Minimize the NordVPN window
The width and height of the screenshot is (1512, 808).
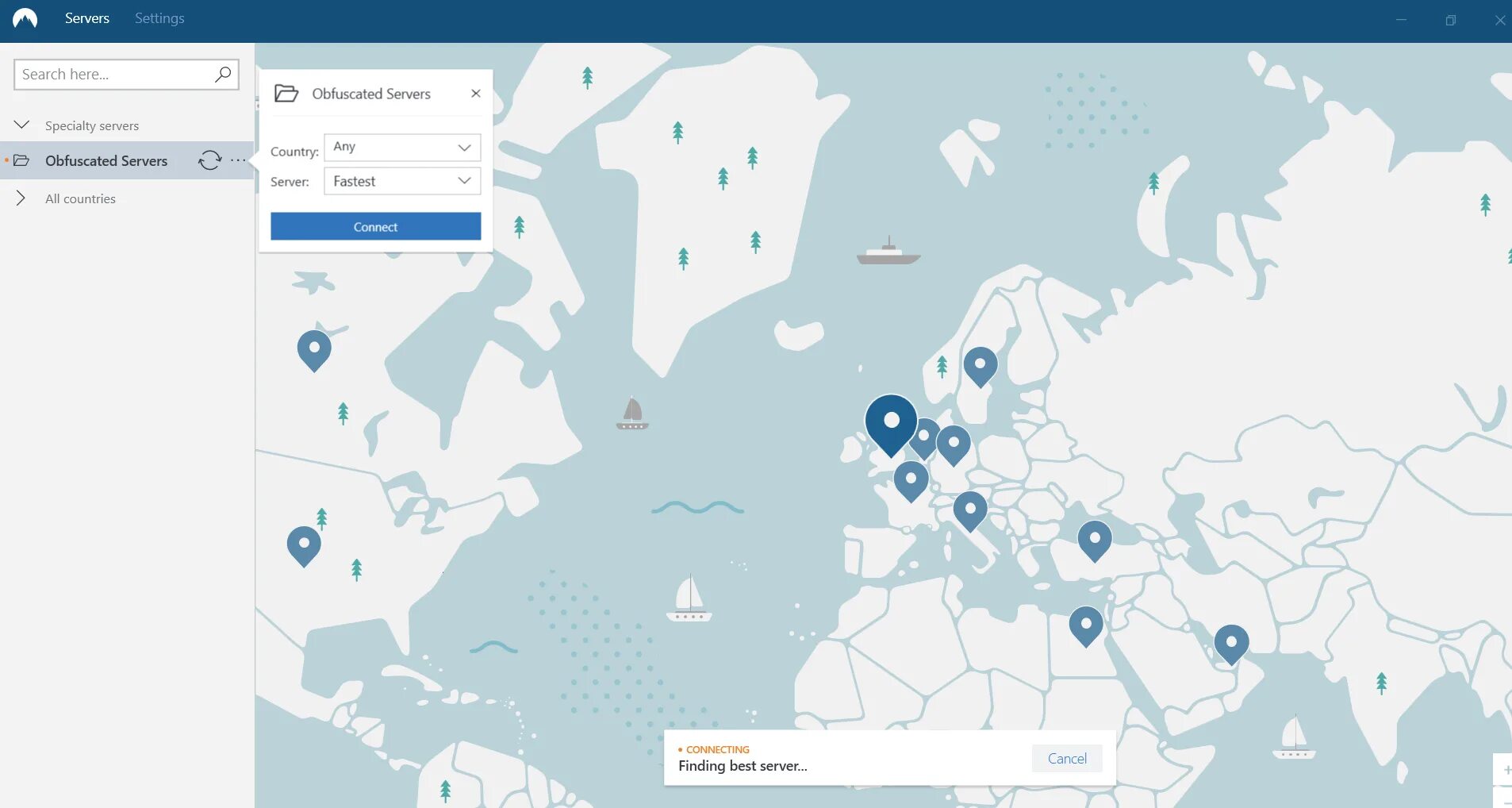click(1401, 20)
